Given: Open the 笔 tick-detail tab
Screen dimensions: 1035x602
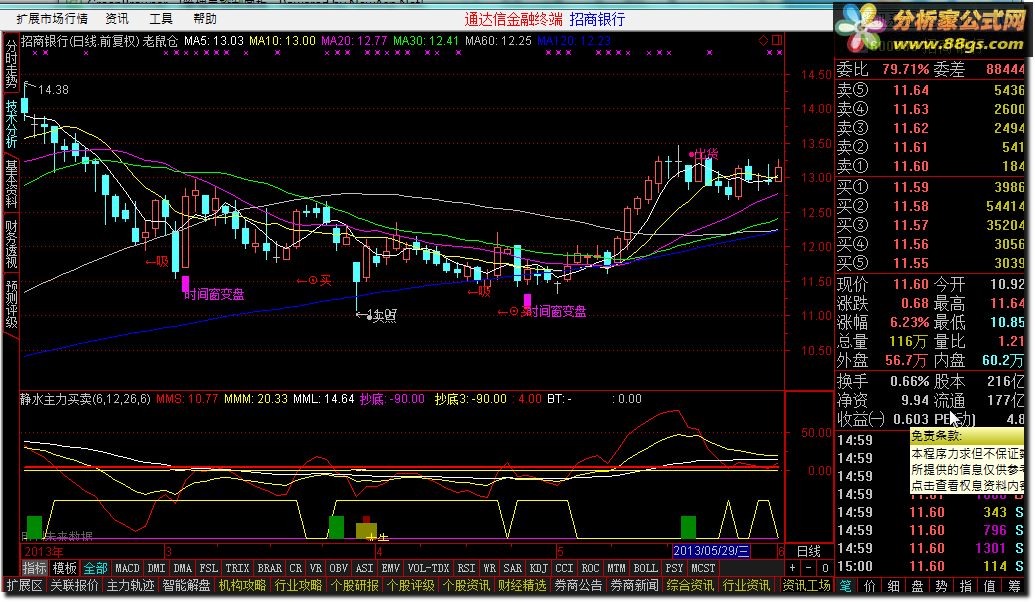Looking at the screenshot, I should coord(846,585).
